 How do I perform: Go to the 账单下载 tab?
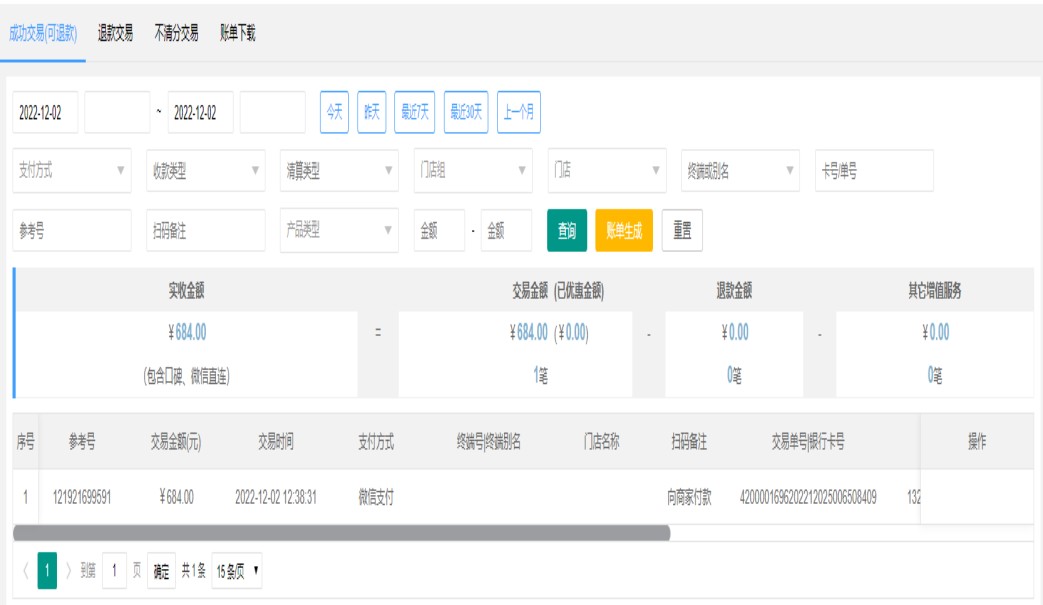(238, 33)
